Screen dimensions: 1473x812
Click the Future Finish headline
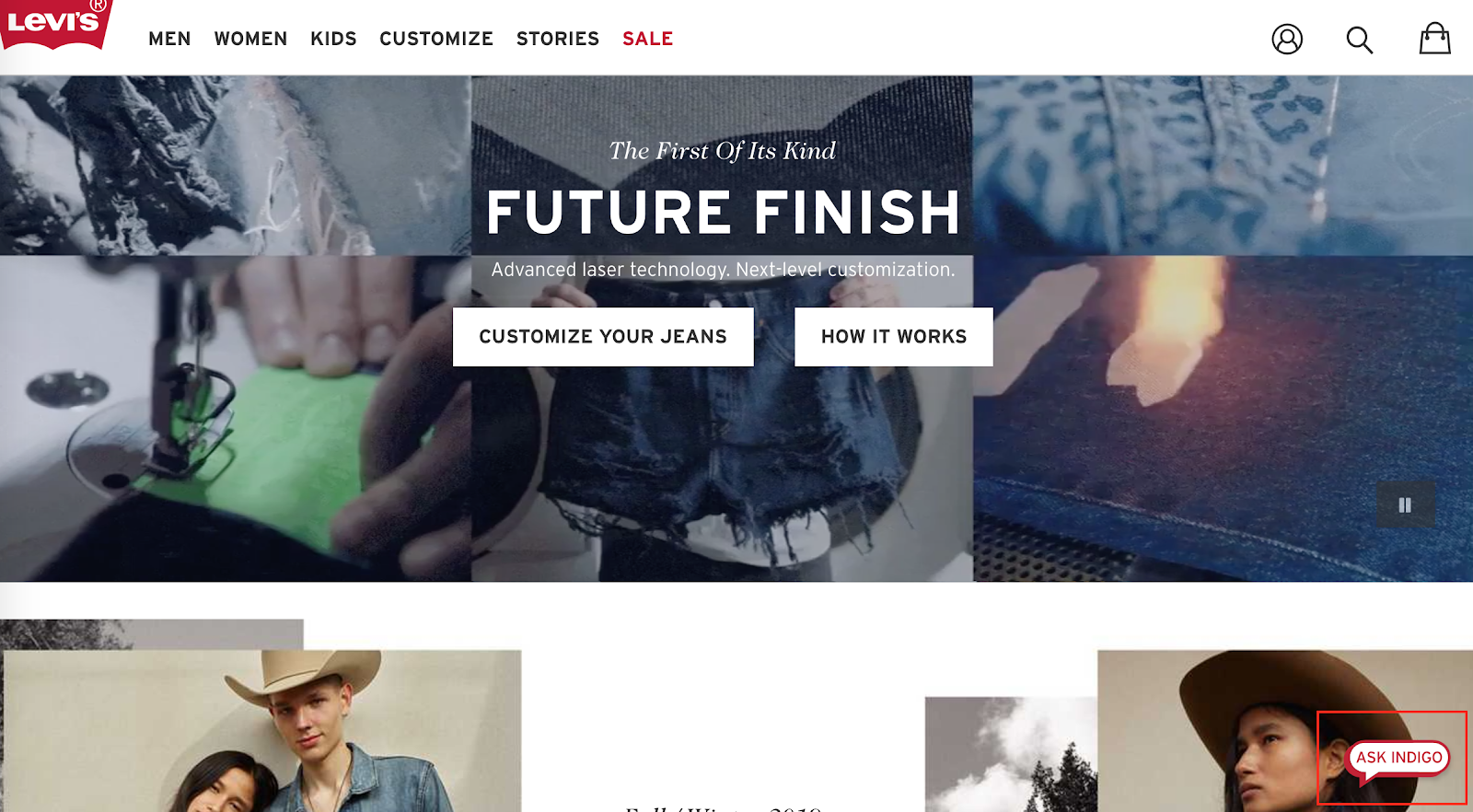(724, 213)
